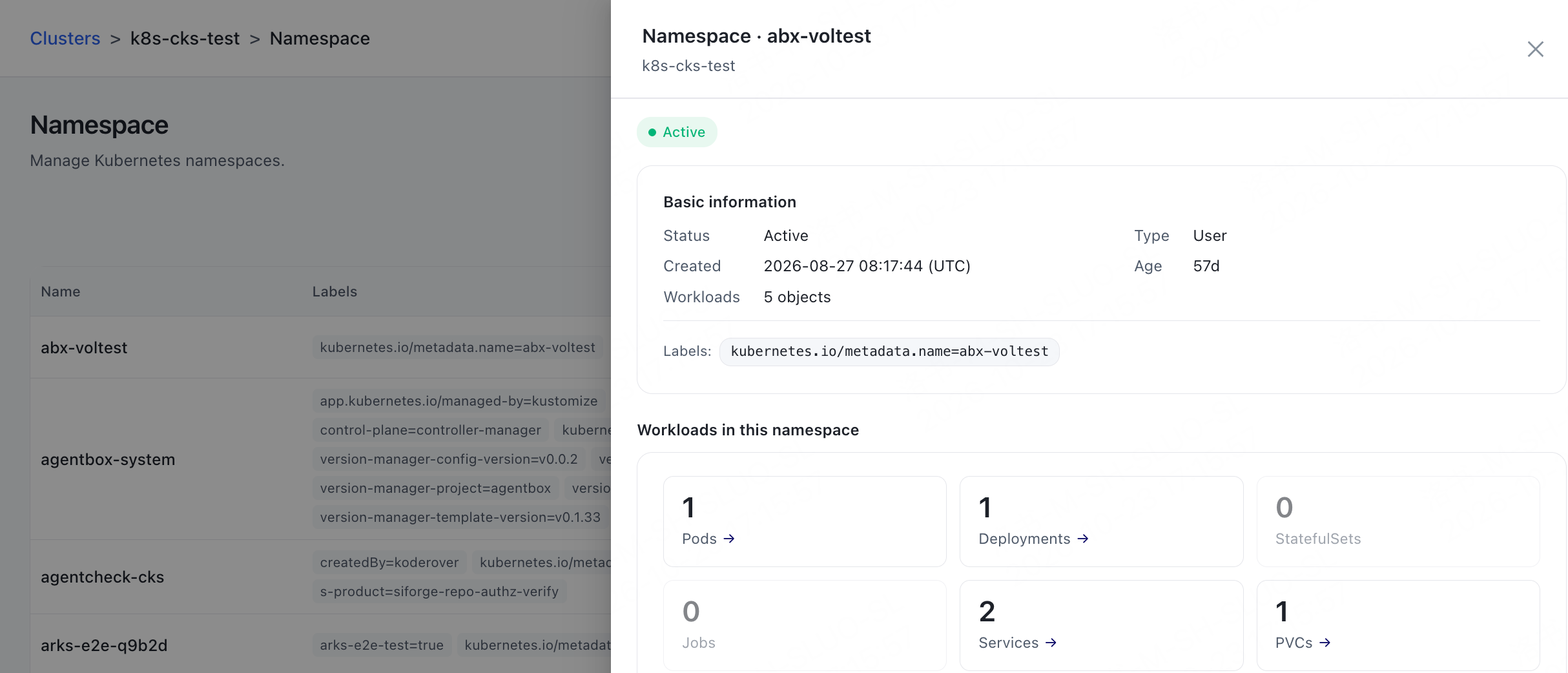Click the kubernetes.io/metadata.name=abx-voltest label chip in the panel
This screenshot has height=673, width=1568.
(x=889, y=352)
